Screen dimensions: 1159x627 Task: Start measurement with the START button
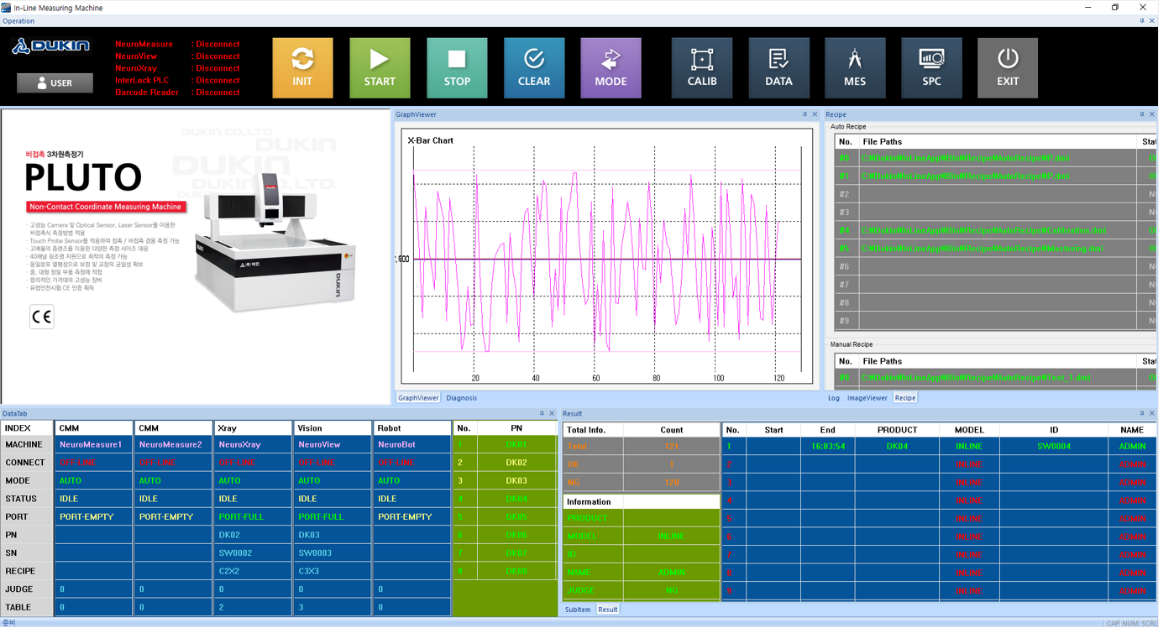click(379, 68)
